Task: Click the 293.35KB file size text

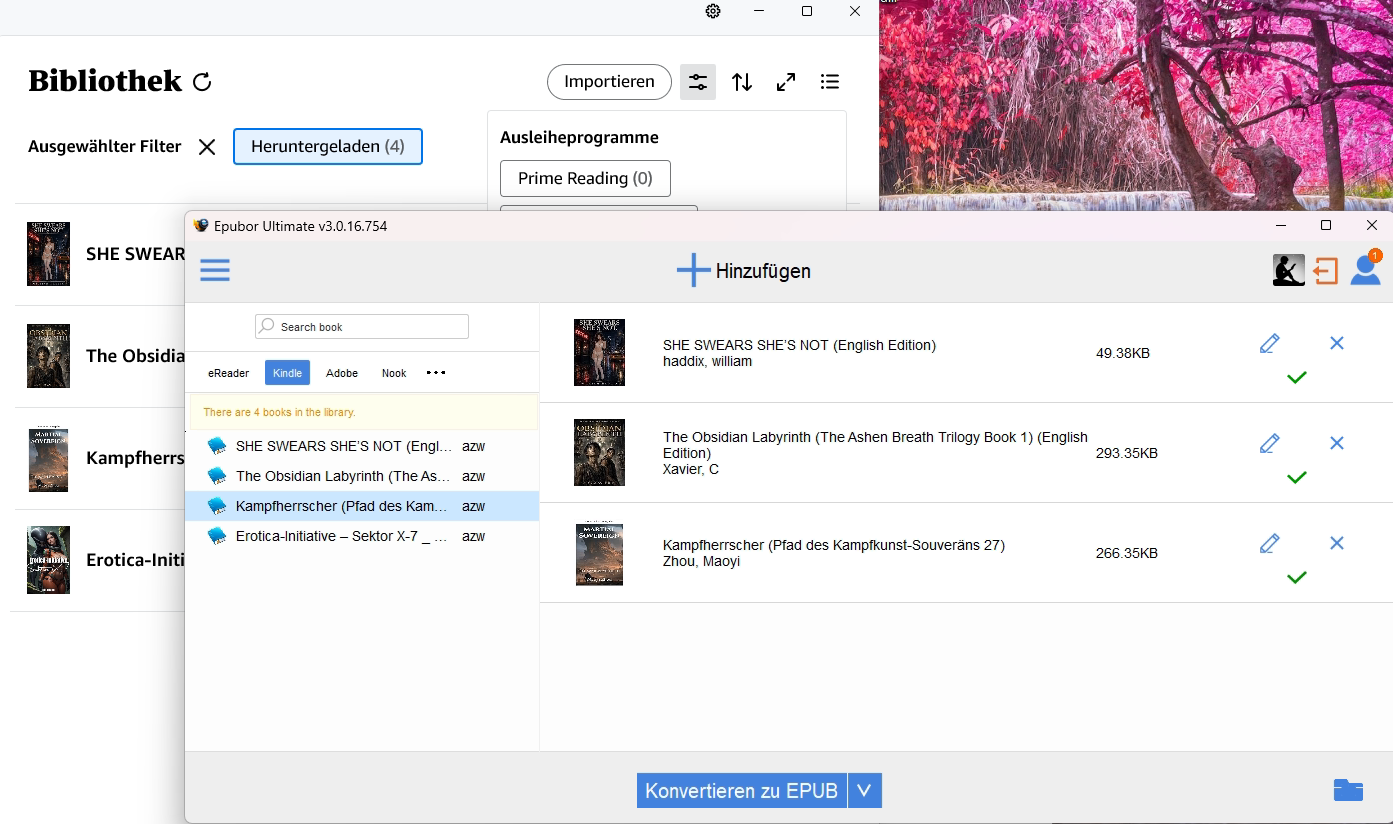Action: [1127, 453]
